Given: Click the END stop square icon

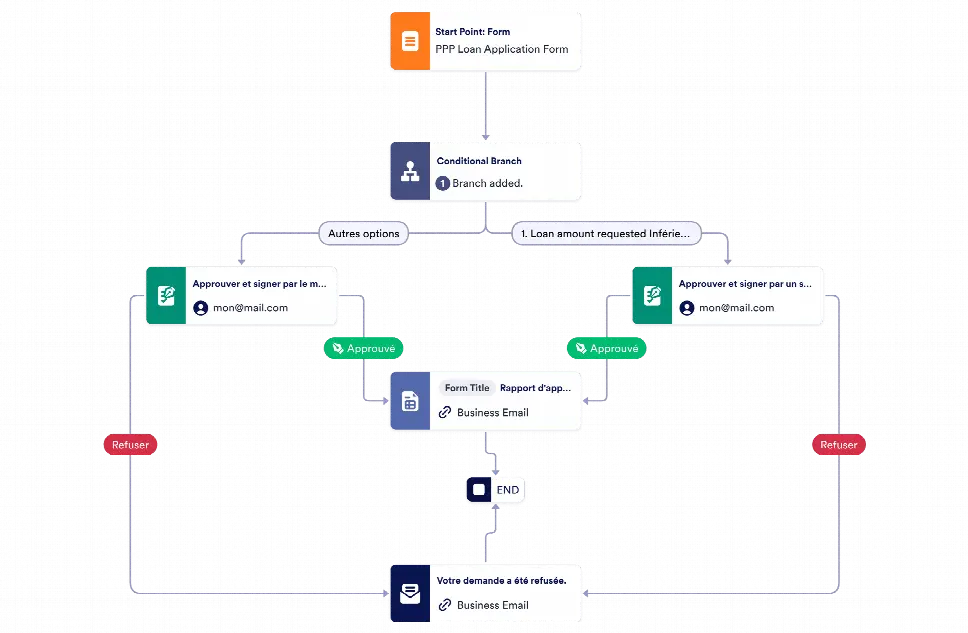Looking at the screenshot, I should 479,490.
